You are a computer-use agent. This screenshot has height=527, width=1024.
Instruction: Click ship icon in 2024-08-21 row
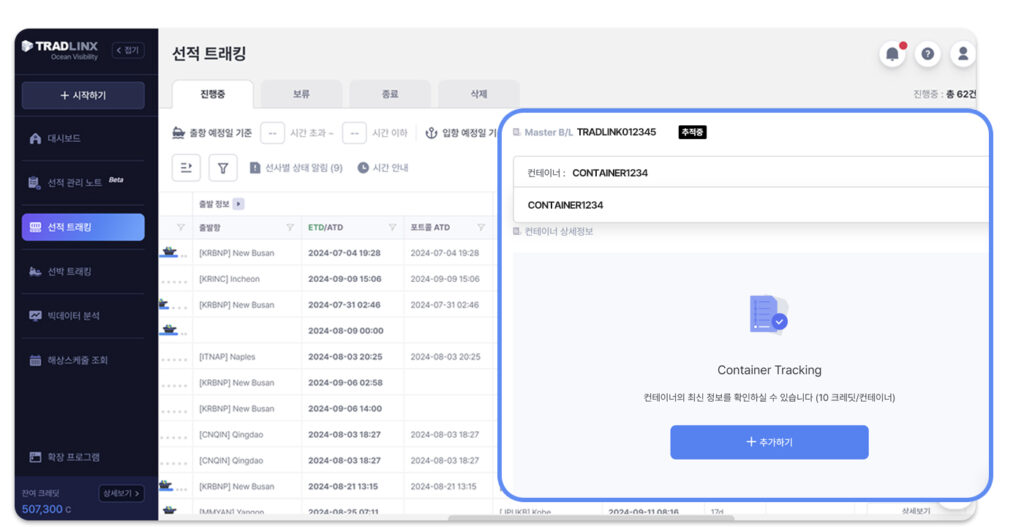165,485
